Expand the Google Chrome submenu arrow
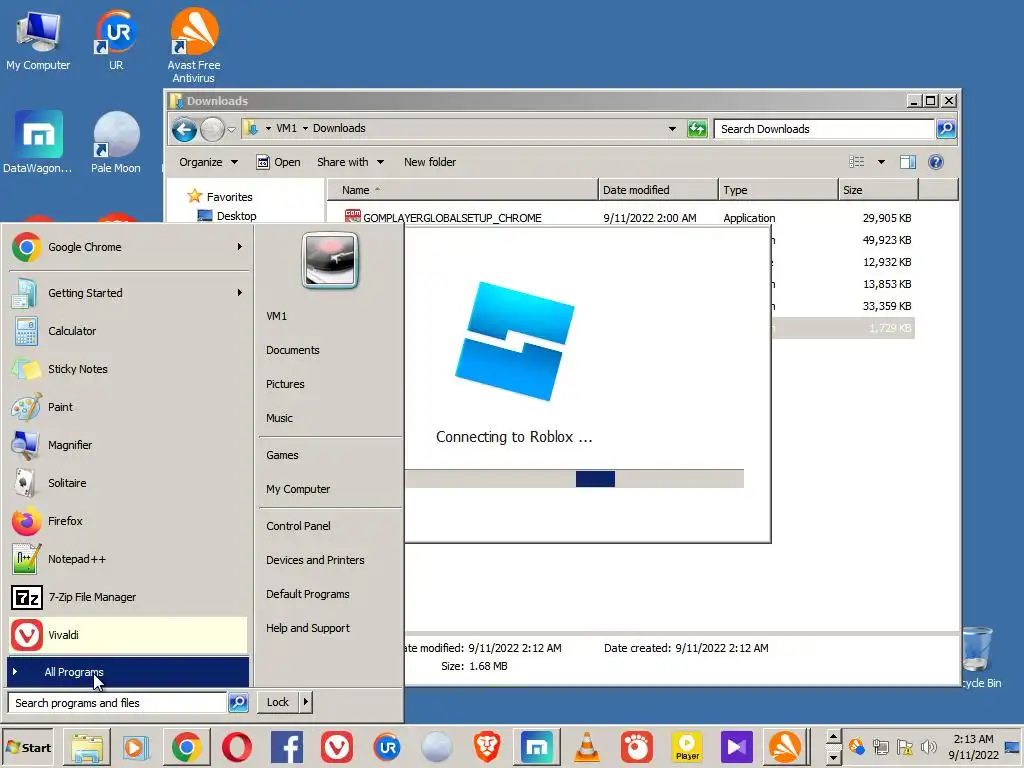Image resolution: width=1024 pixels, height=768 pixels. (240, 247)
